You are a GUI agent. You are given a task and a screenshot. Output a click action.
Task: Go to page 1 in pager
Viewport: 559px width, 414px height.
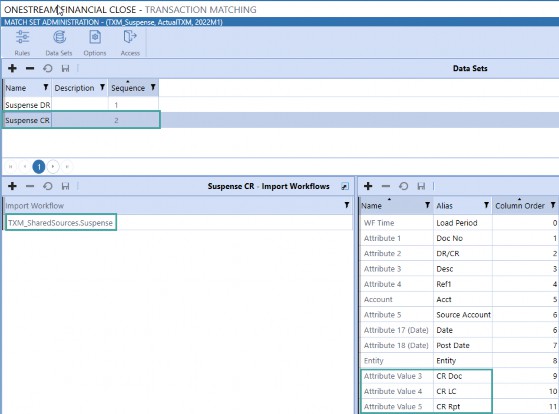(x=39, y=167)
